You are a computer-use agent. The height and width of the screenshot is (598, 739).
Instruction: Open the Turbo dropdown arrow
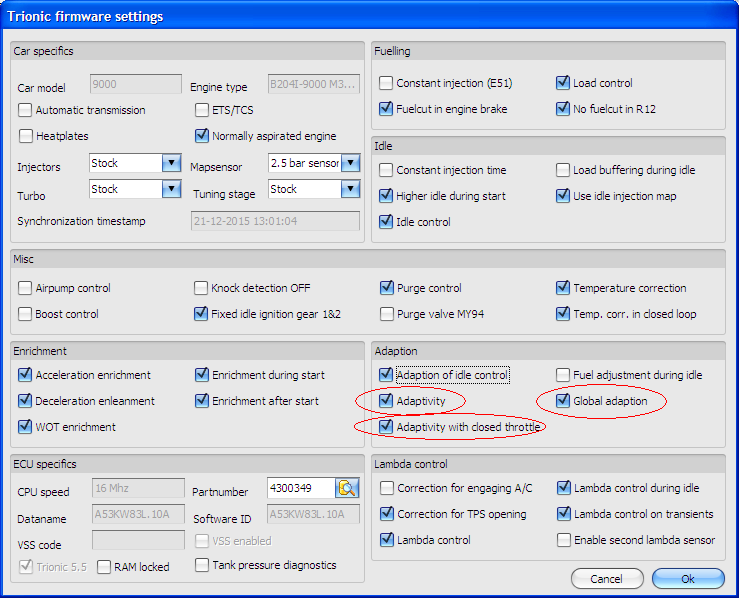[x=172, y=189]
